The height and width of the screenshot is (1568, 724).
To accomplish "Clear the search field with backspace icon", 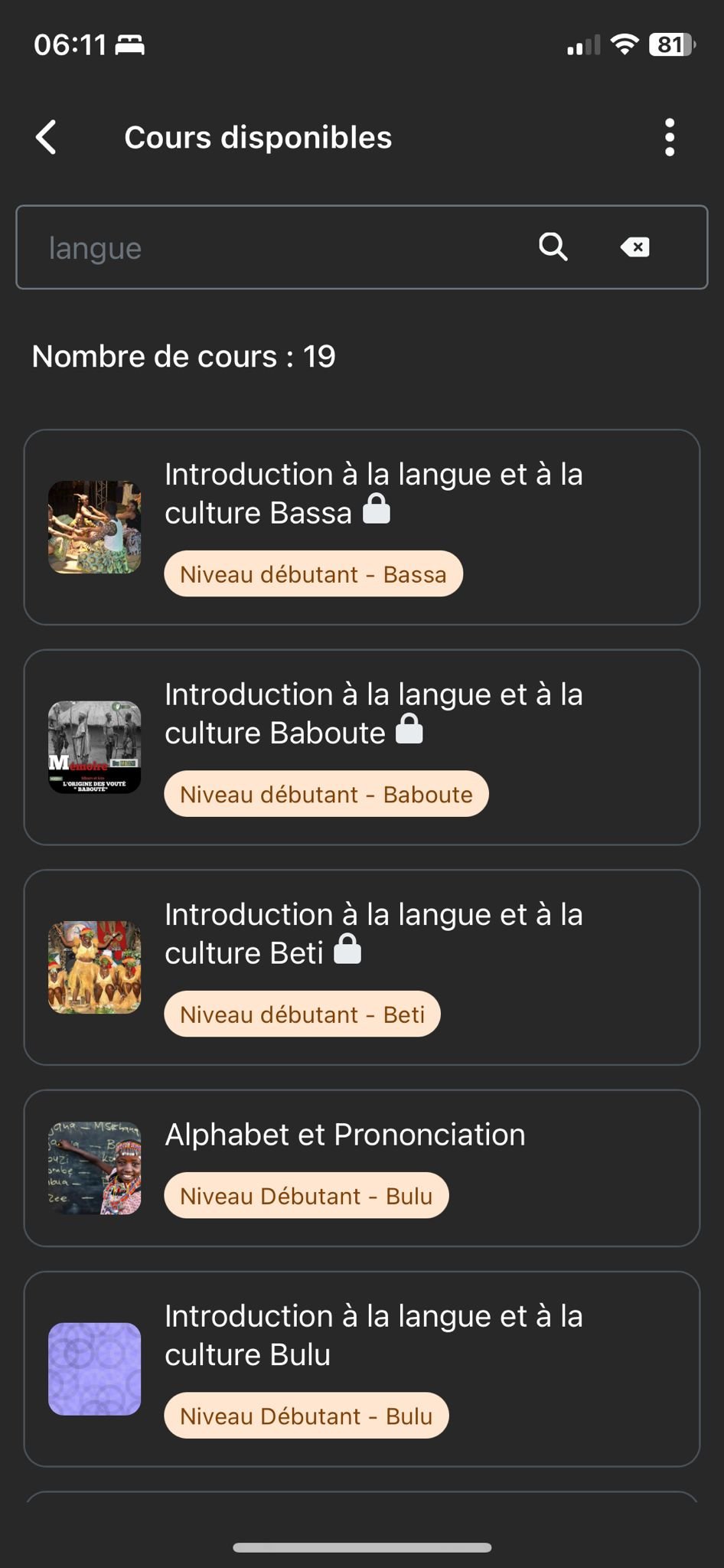I will tap(634, 247).
